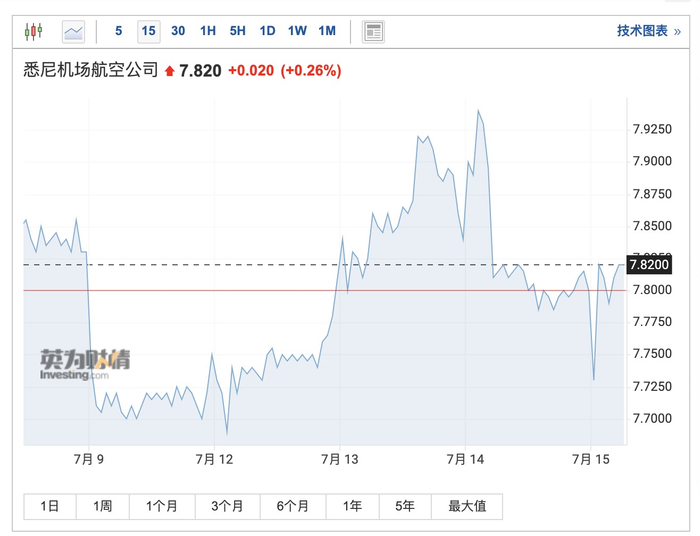Switch to candlestick chart type
Image resolution: width=700 pixels, height=536 pixels.
pyautogui.click(x=34, y=31)
